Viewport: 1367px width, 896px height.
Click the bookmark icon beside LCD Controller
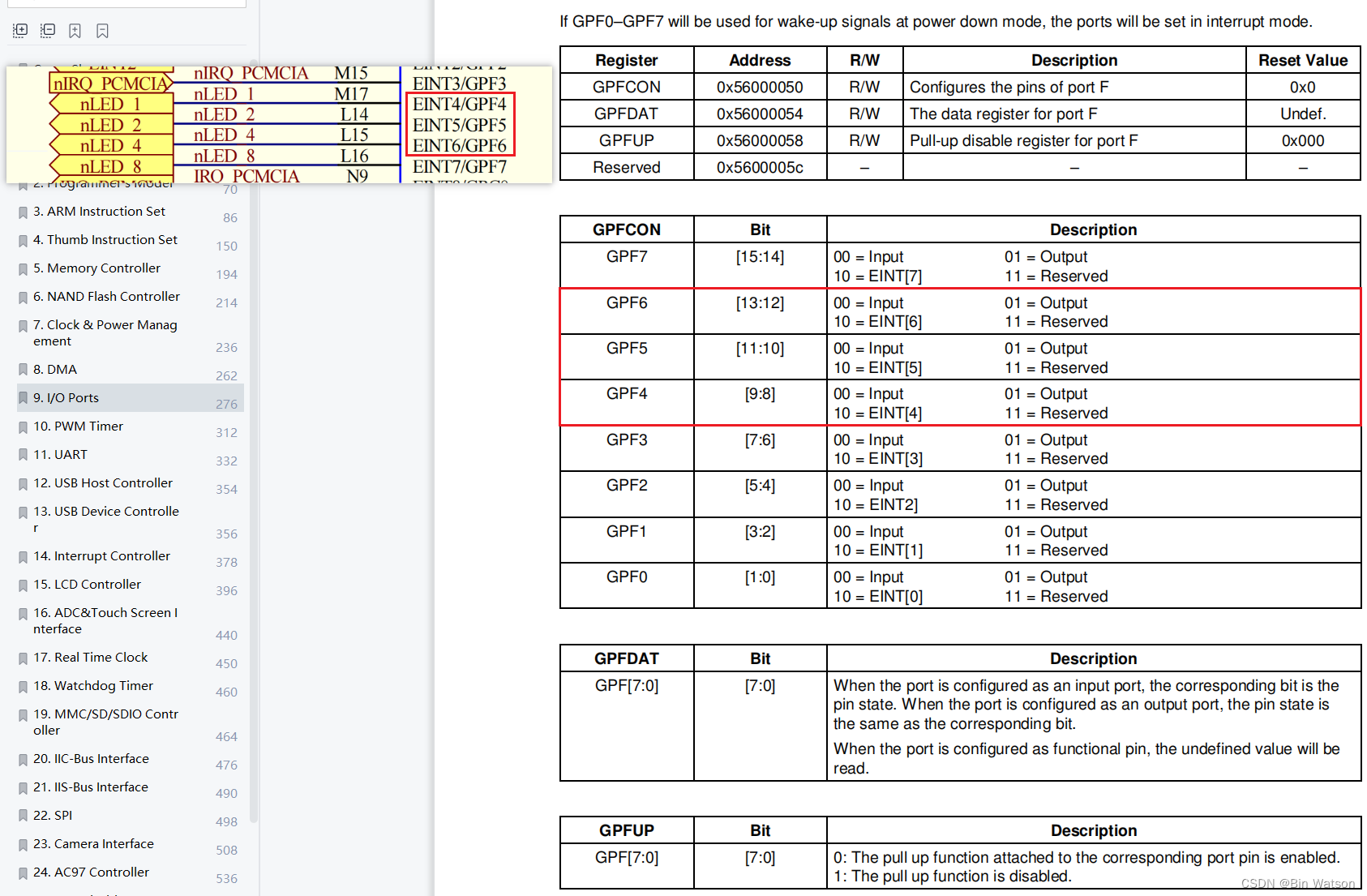click(23, 585)
